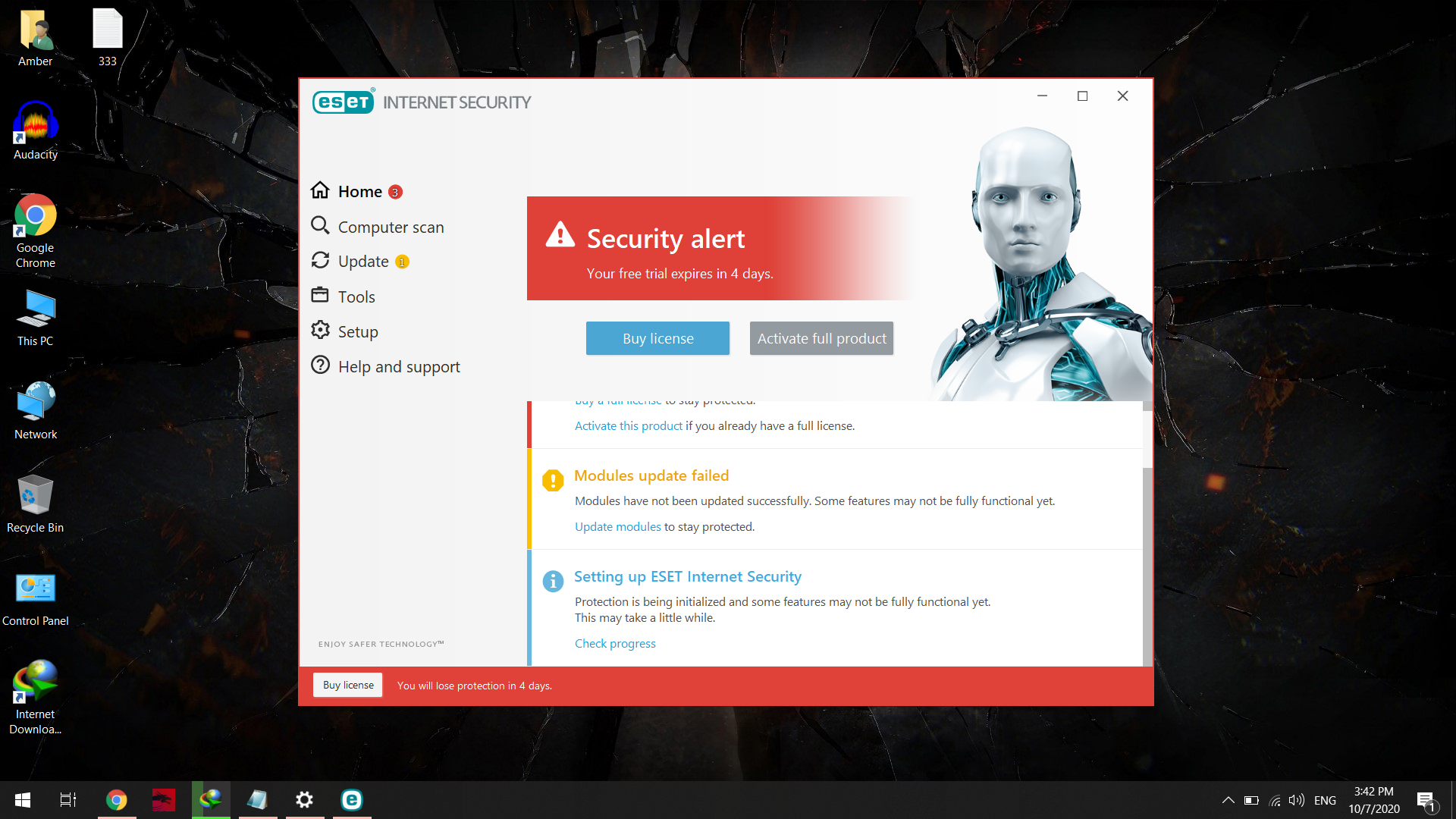Follow the Check progress link

pyautogui.click(x=615, y=643)
